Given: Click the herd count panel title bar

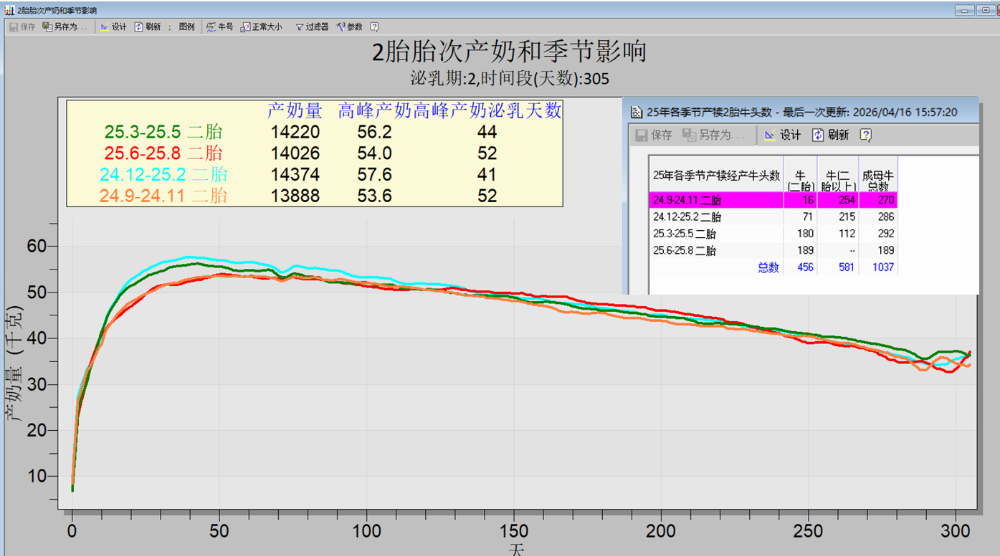Looking at the screenshot, I should click(x=802, y=112).
